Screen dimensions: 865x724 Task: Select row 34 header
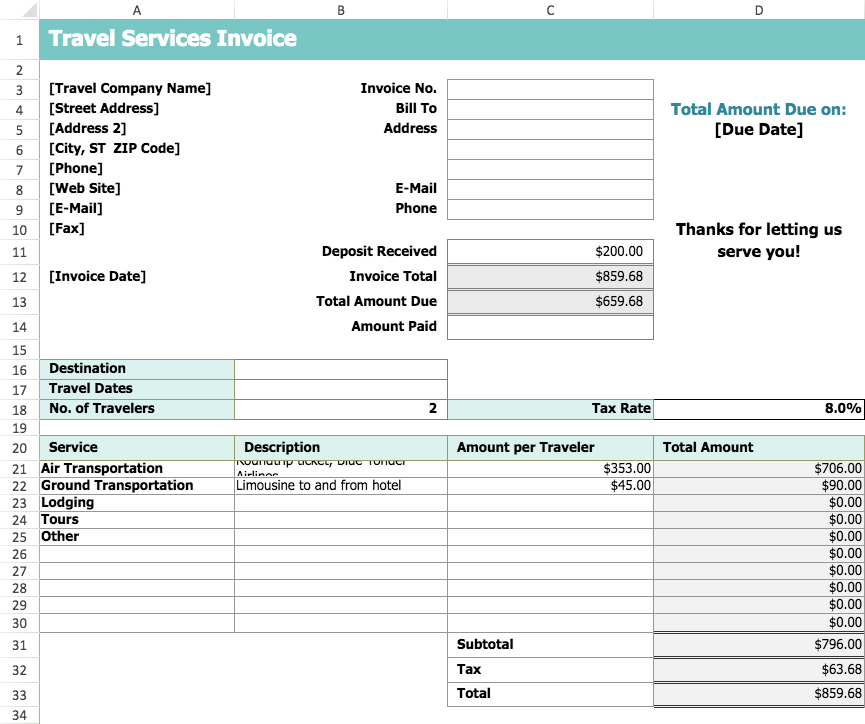[19, 715]
